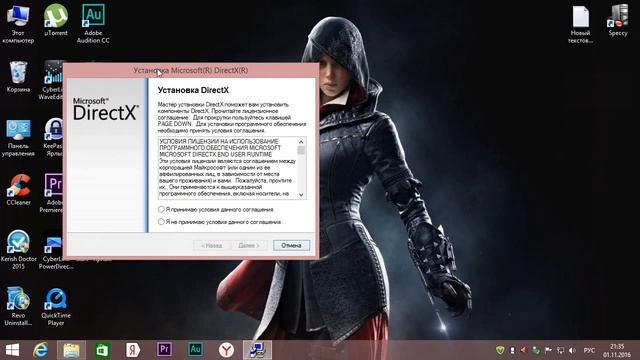Open Premiere Pro from the taskbar
The width and height of the screenshot is (640, 360).
tap(164, 350)
